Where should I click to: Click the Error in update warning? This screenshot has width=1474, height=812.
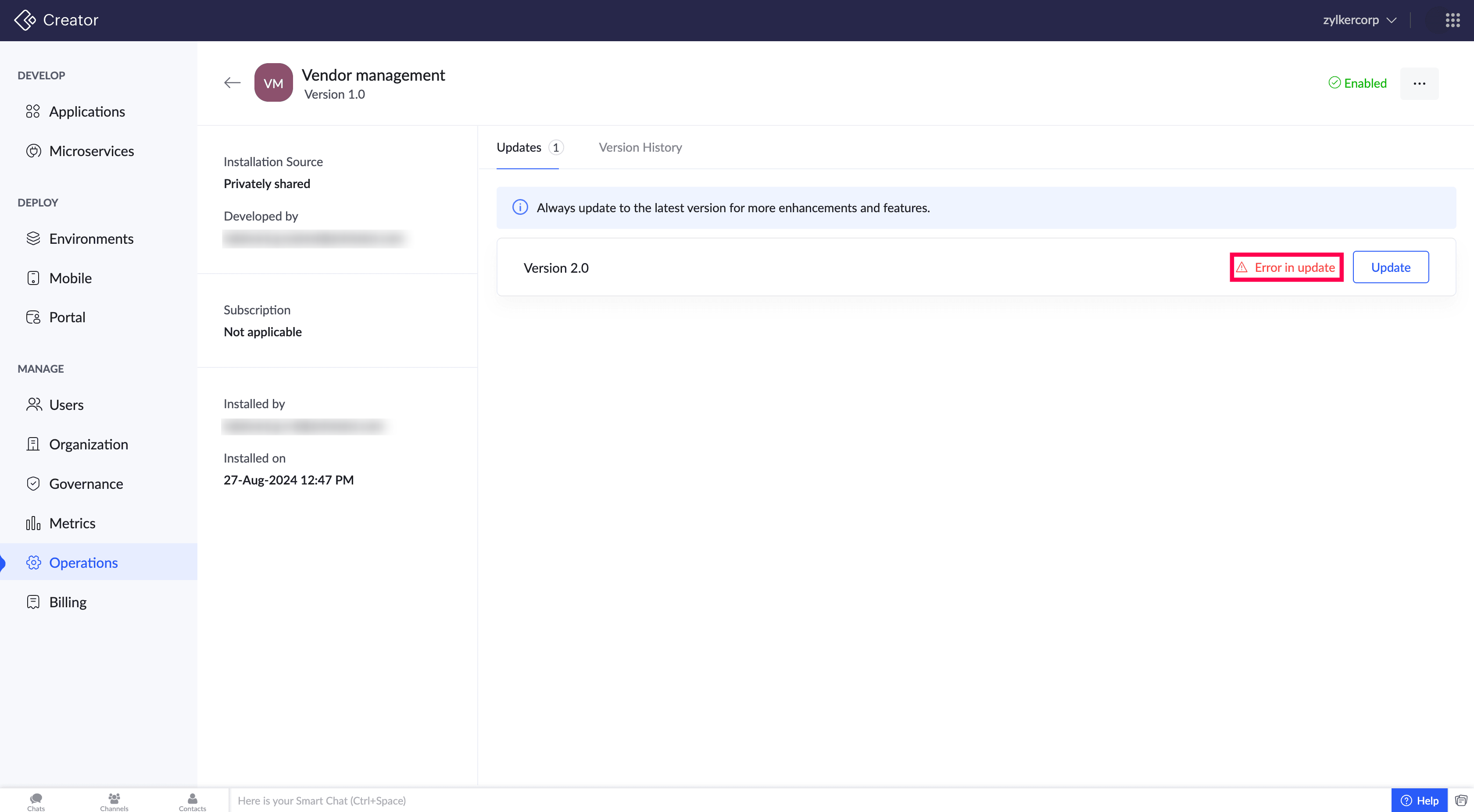click(1286, 267)
